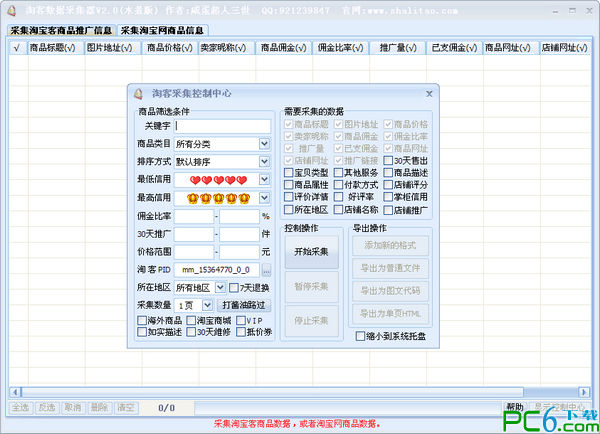Enable the 好评率 data checkbox
The image size is (600, 434).
coord(338,197)
